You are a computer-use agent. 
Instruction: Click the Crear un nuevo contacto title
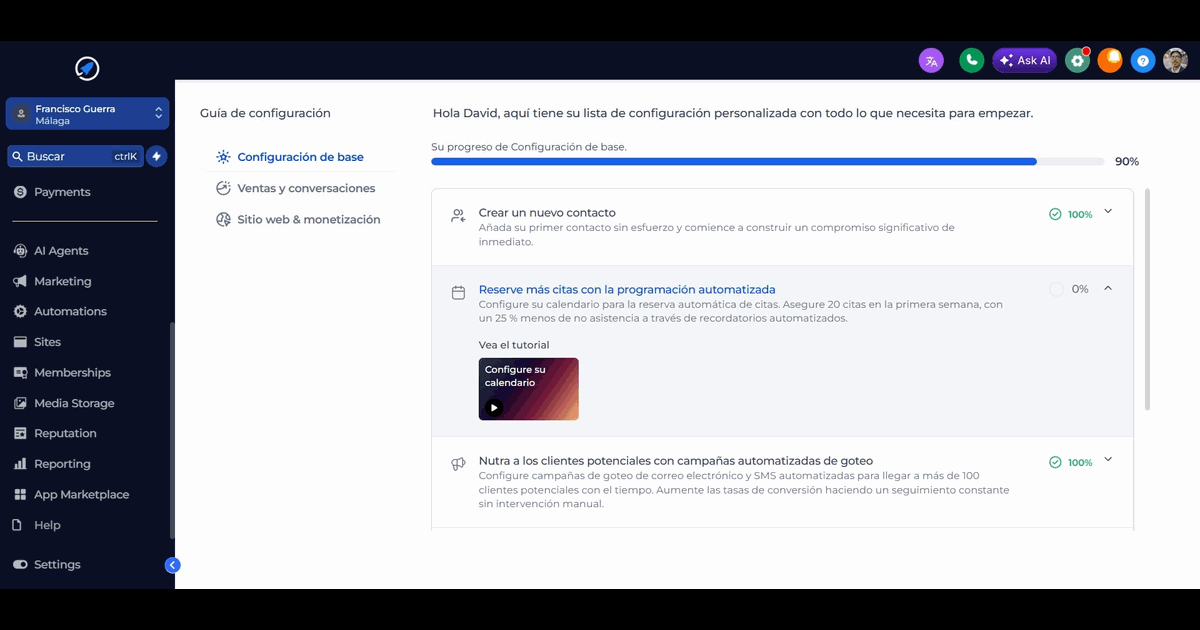pos(547,213)
